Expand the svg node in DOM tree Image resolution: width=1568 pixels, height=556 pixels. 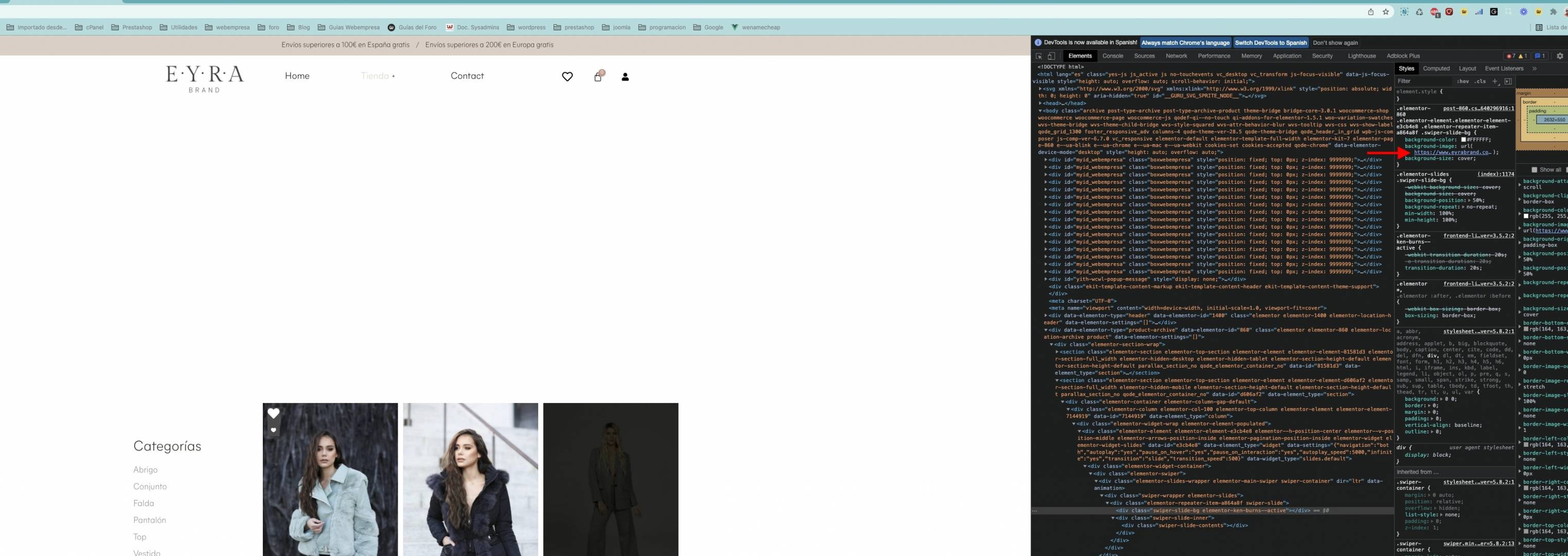click(x=1040, y=89)
